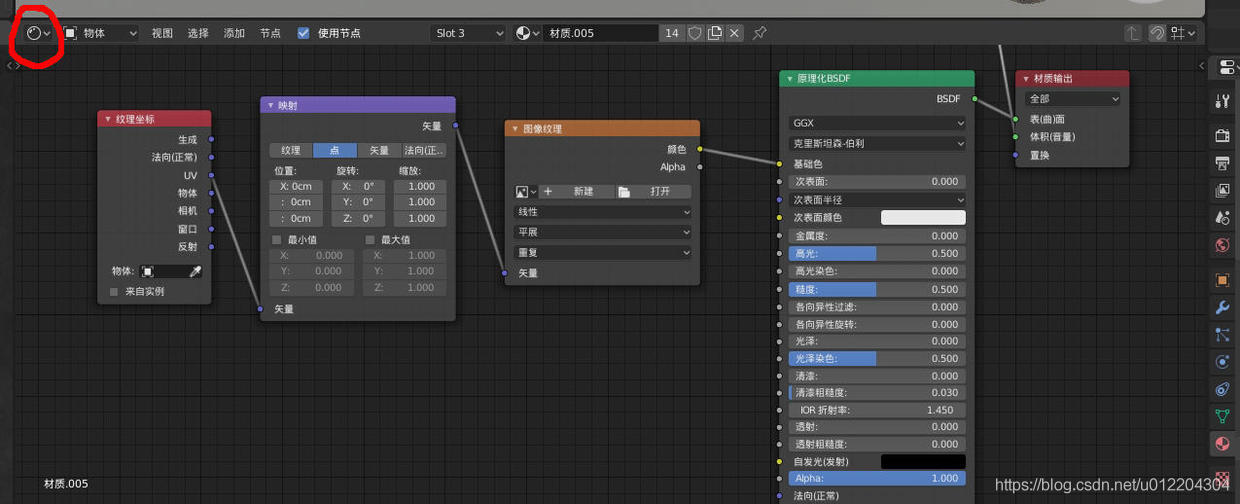The image size is (1240, 504).
Task: Click the fake user shield icon
Action: [694, 33]
